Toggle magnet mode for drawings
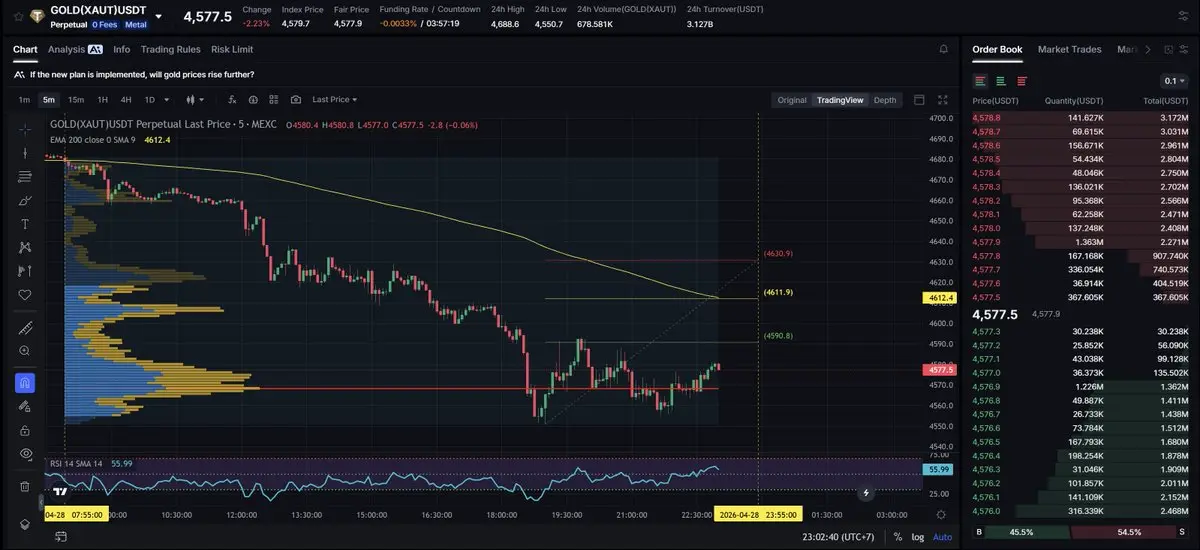 pyautogui.click(x=25, y=383)
